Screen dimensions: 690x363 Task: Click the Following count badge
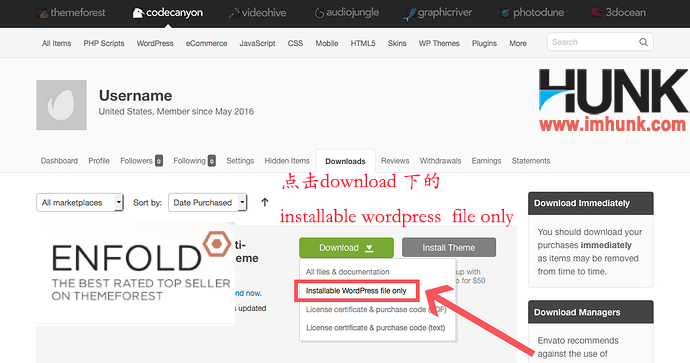click(x=212, y=161)
